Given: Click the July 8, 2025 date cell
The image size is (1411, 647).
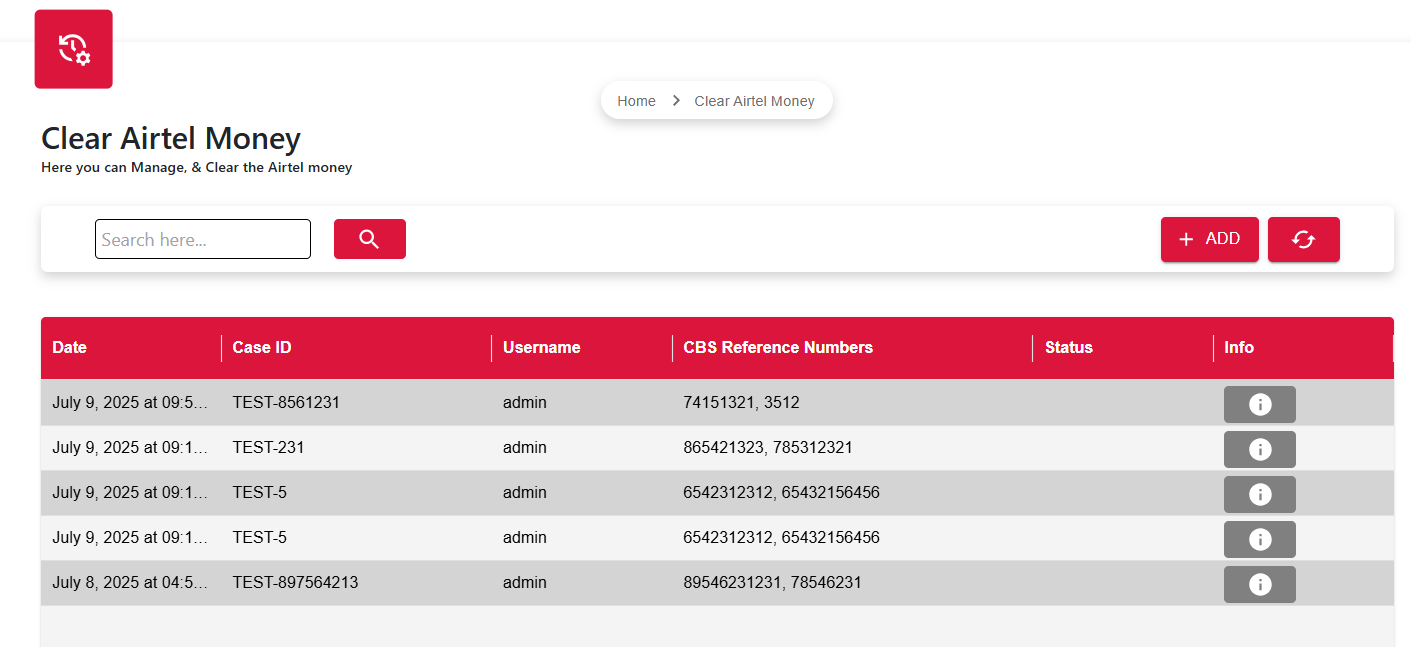Looking at the screenshot, I should tap(130, 582).
